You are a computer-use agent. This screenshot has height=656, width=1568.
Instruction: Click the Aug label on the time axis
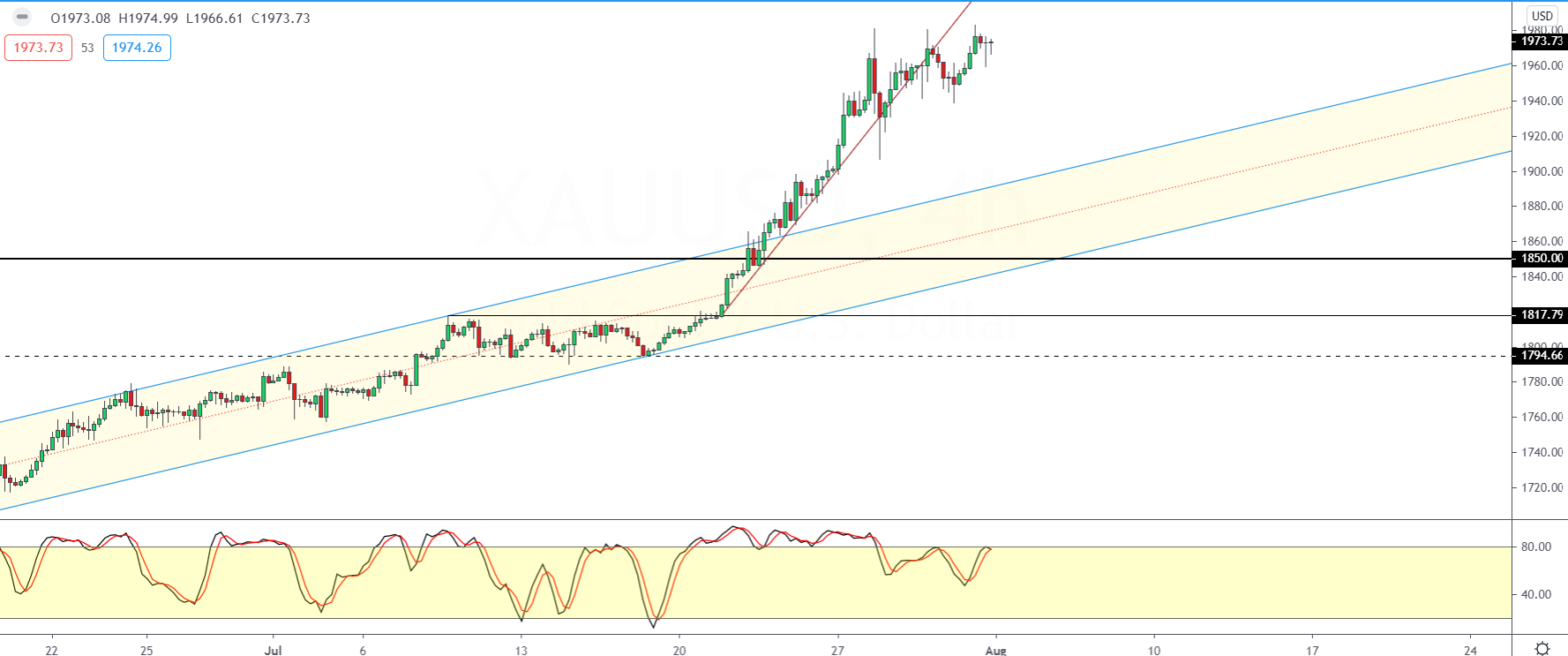click(x=995, y=651)
